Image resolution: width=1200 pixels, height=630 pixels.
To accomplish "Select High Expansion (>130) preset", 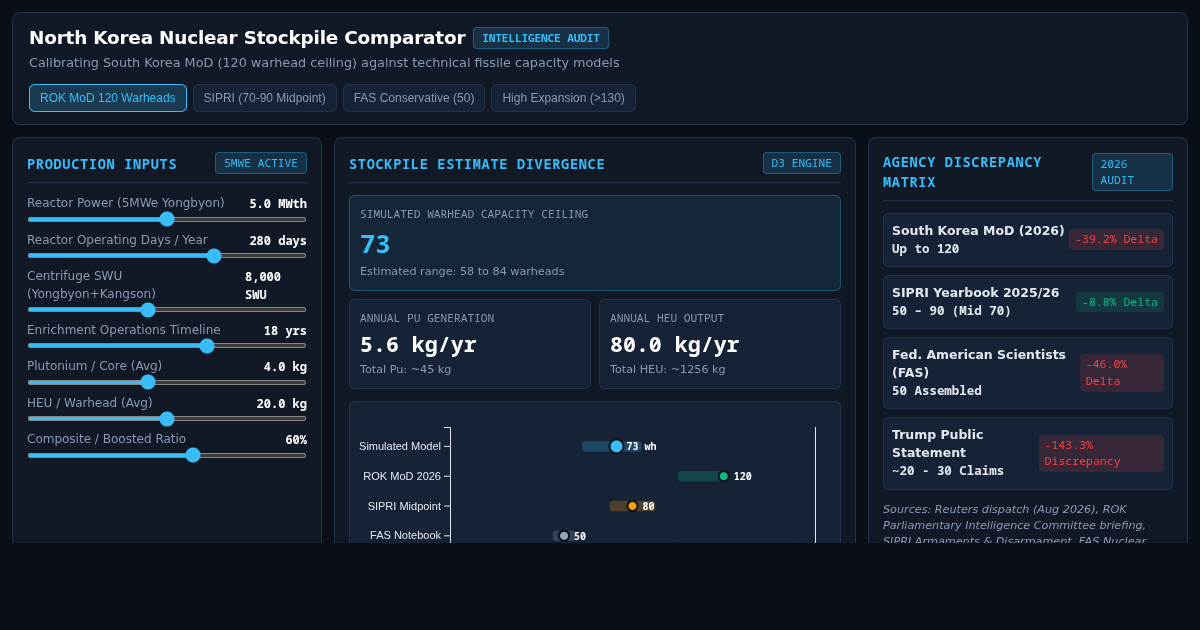I will (x=563, y=98).
